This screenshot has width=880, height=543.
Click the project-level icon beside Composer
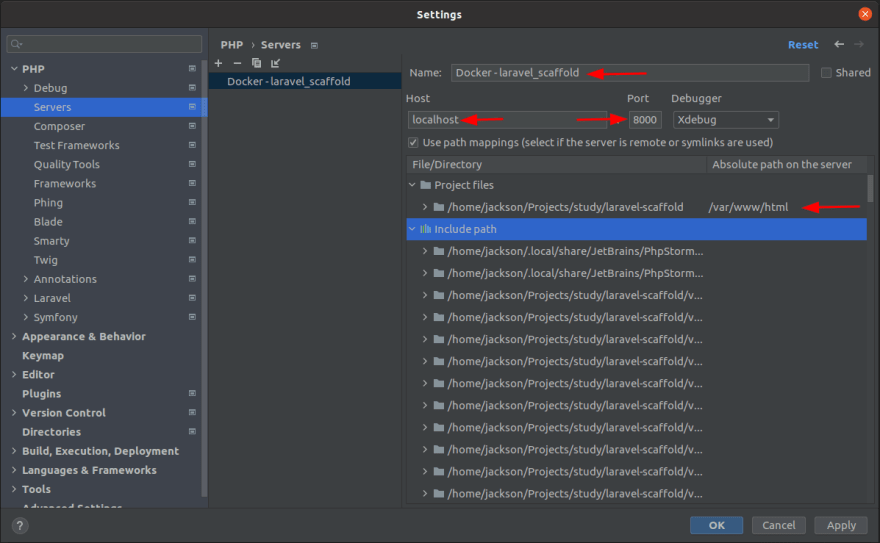coord(192,127)
